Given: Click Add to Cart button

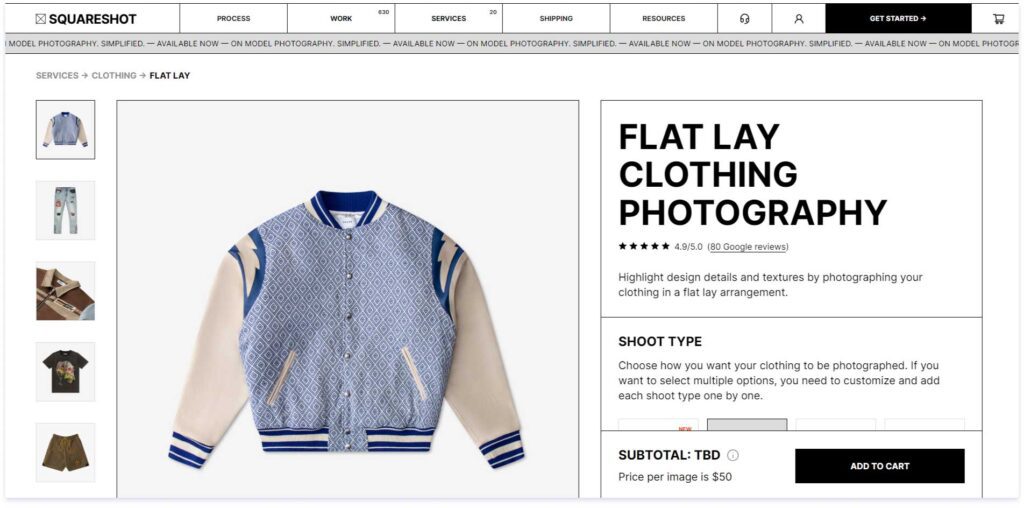Looking at the screenshot, I should (880, 466).
